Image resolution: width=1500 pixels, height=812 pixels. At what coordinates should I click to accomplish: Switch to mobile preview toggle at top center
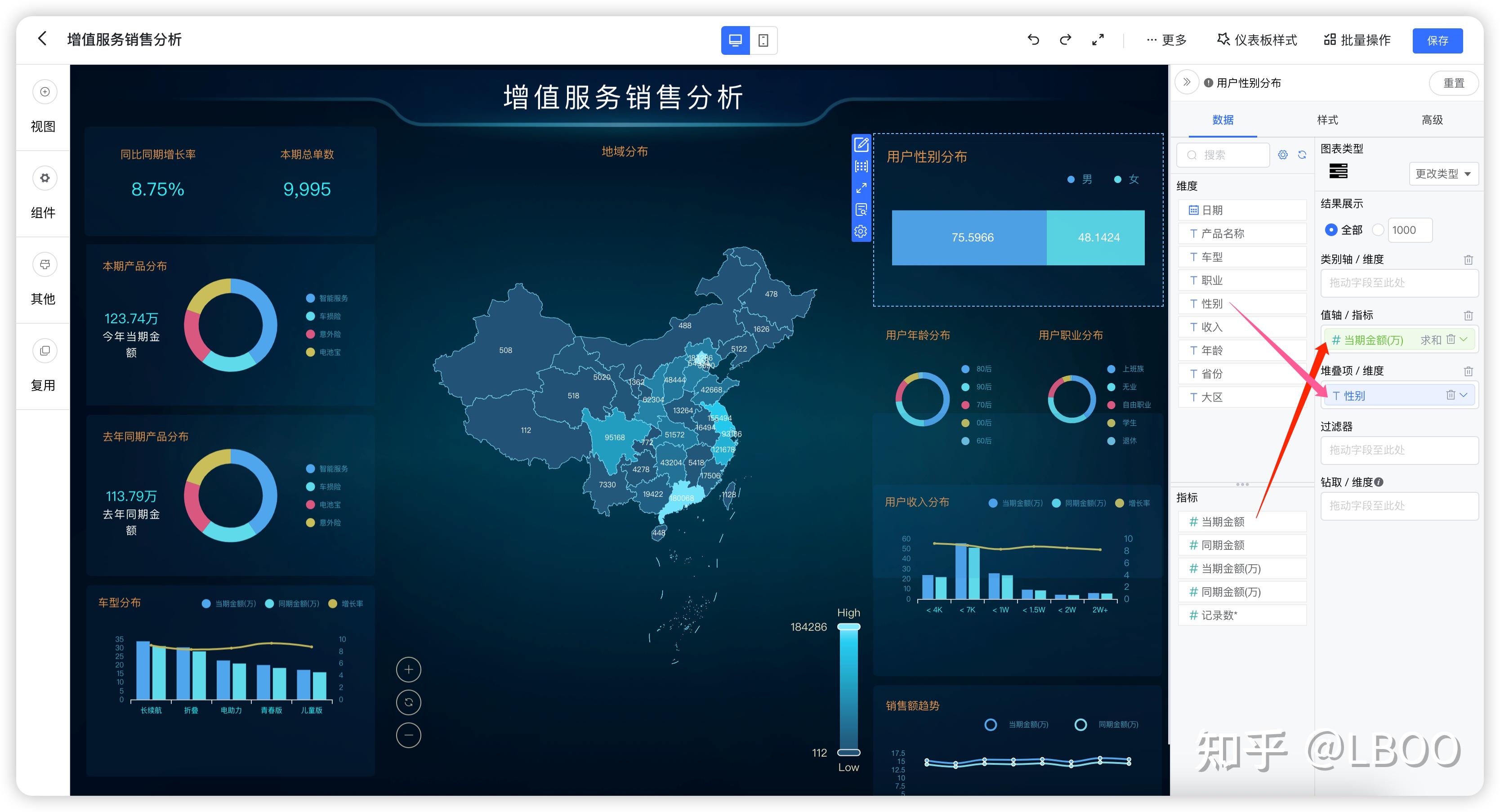(x=763, y=40)
